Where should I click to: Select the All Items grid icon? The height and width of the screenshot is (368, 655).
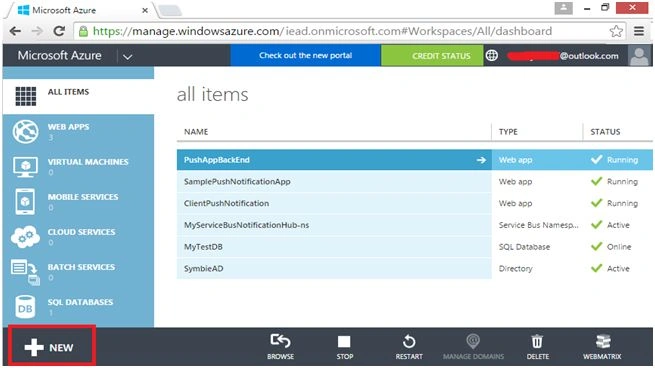[25, 96]
